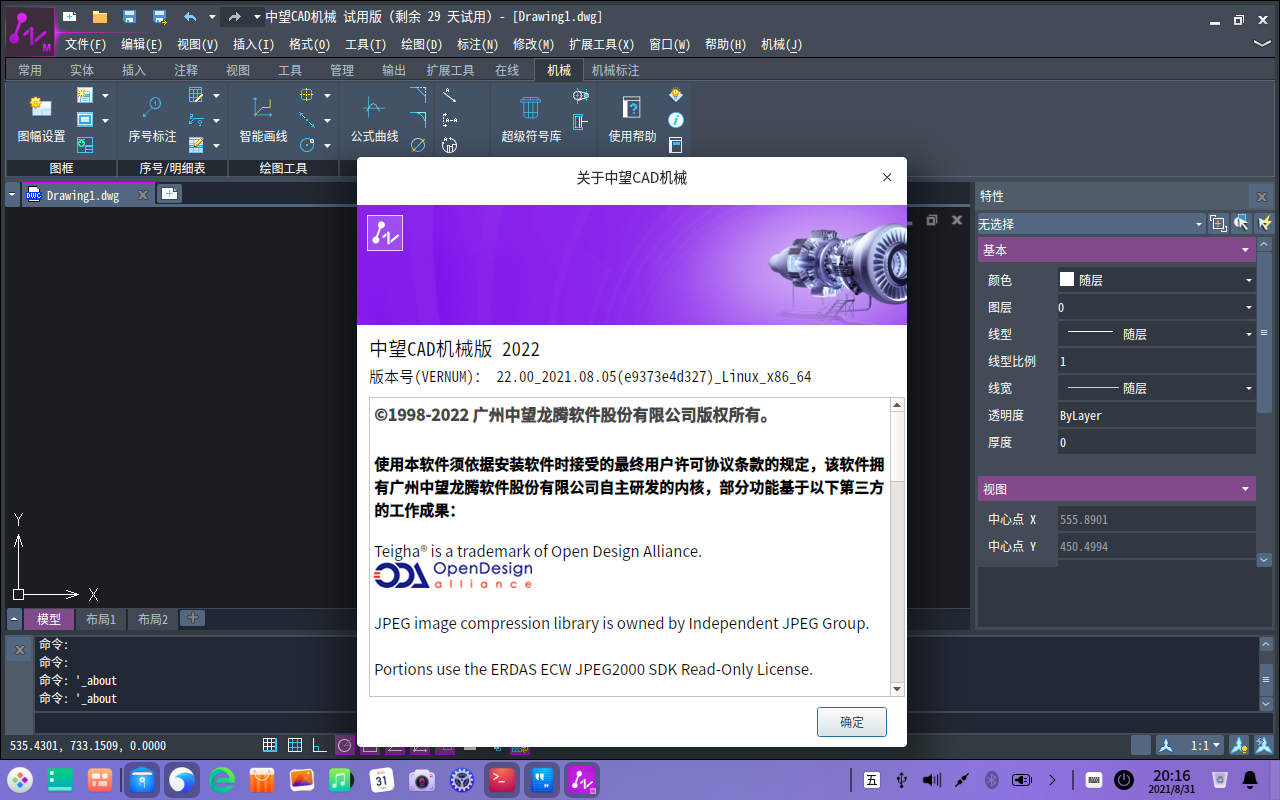Switch to the 布局1 layout tab
1280x800 pixels.
(x=101, y=619)
